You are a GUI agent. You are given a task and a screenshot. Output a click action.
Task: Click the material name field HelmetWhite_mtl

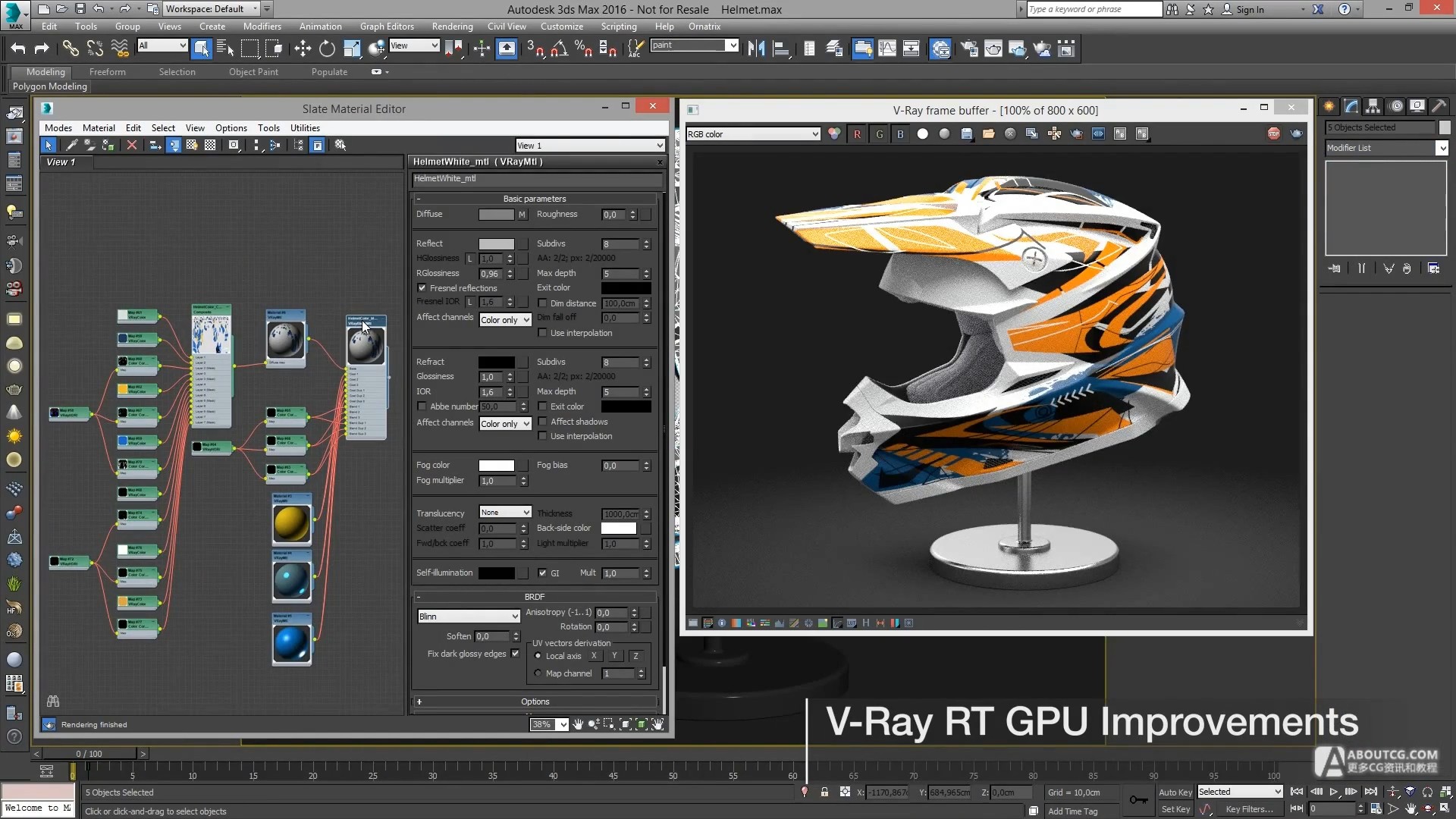pos(537,179)
